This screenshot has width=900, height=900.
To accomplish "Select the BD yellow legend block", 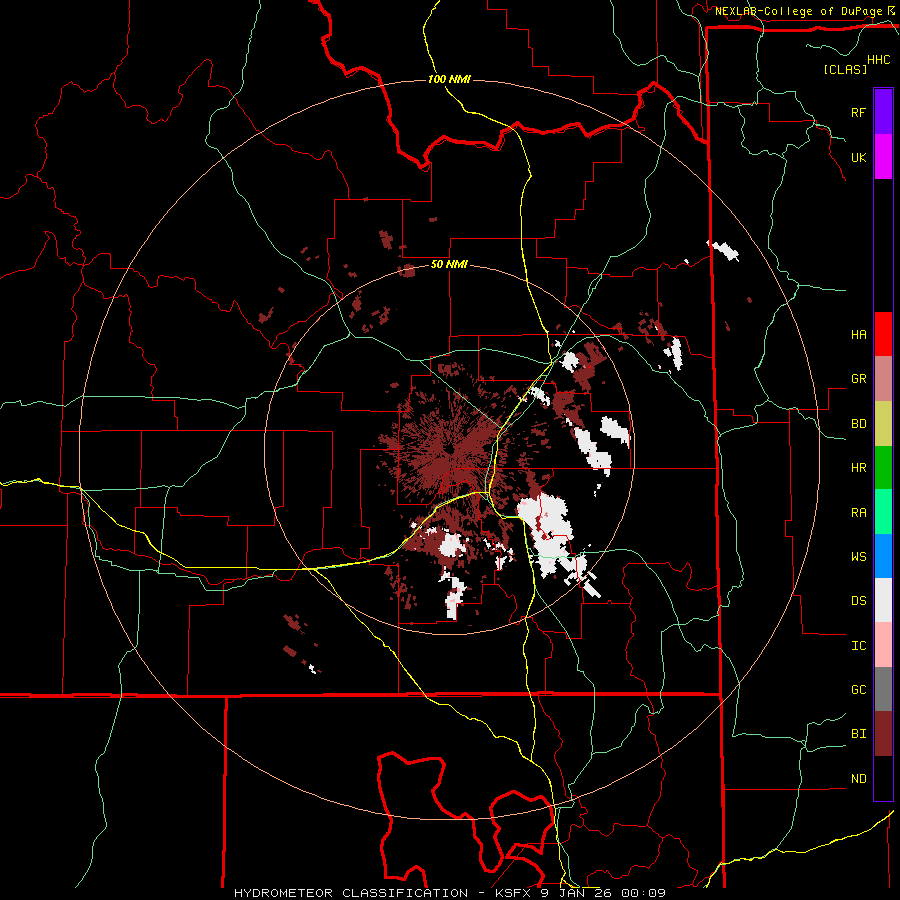I will coord(883,423).
